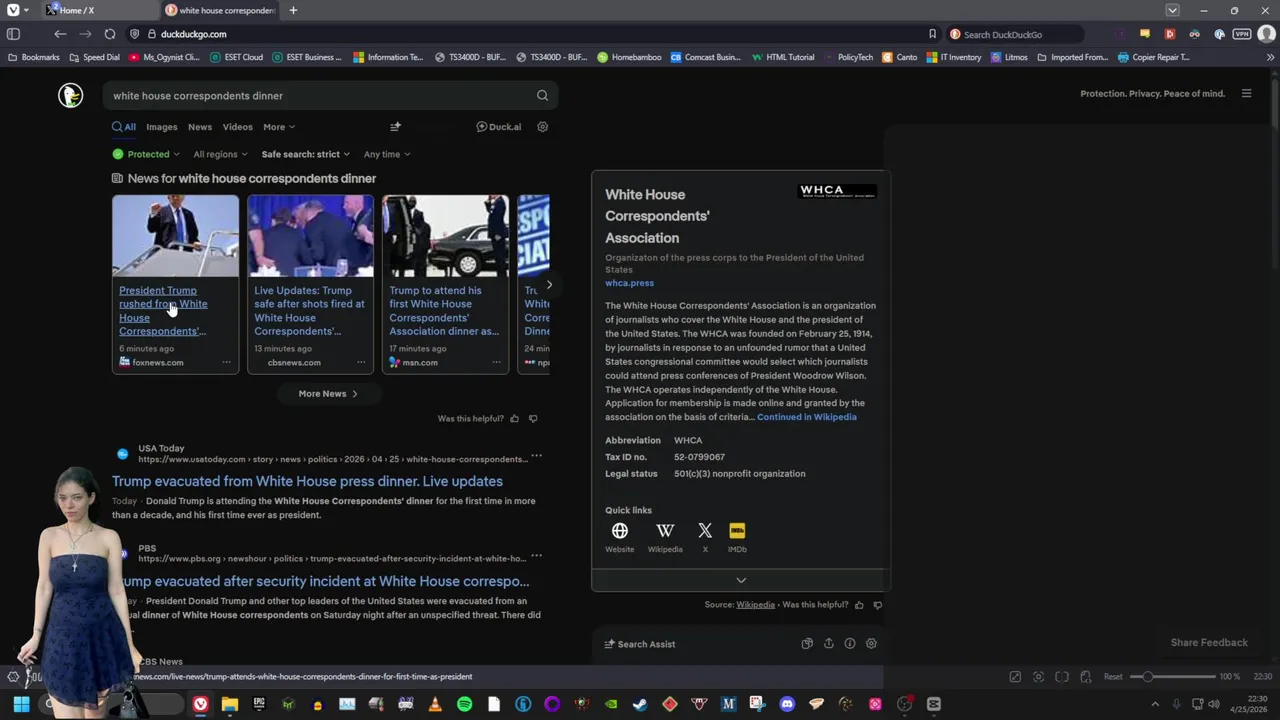
Task: Bookmark this page icon in address bar
Action: point(932,34)
